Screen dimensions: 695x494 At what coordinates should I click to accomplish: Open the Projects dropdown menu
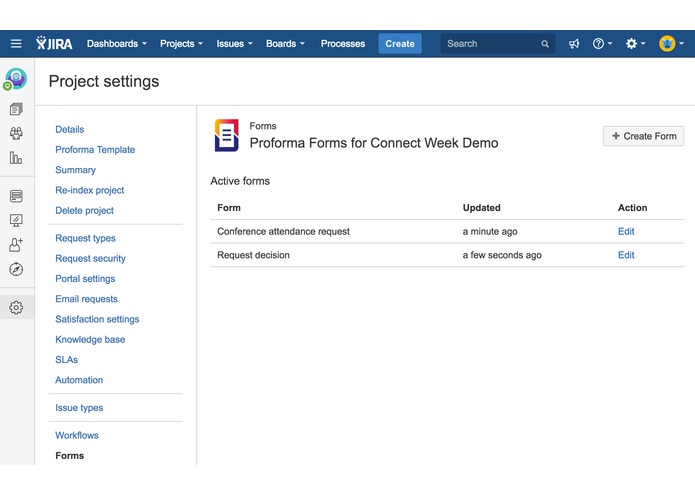tap(181, 43)
